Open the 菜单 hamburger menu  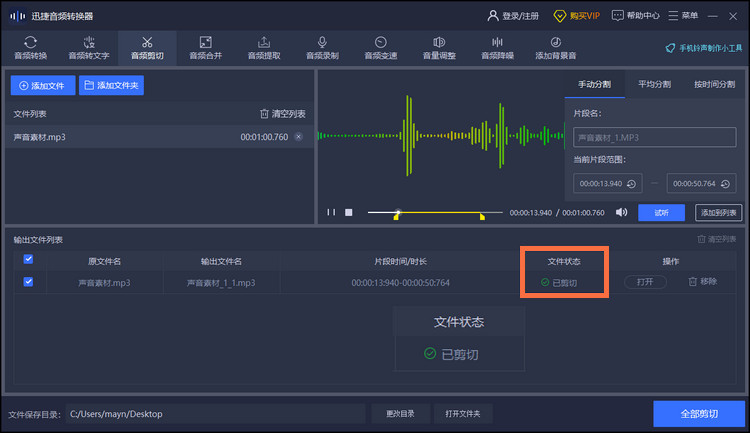683,16
